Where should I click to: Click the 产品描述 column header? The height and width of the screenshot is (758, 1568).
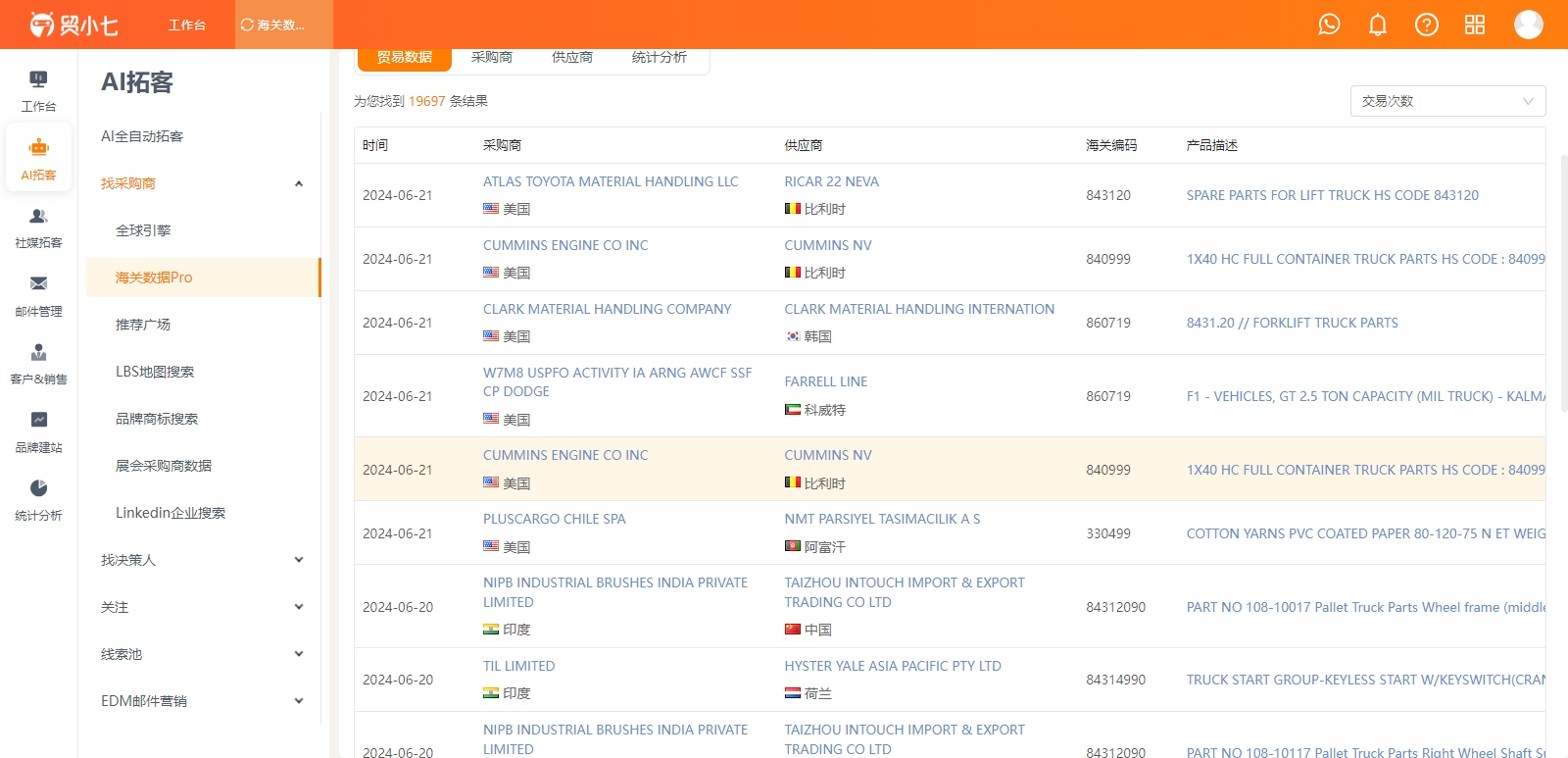(x=1211, y=145)
